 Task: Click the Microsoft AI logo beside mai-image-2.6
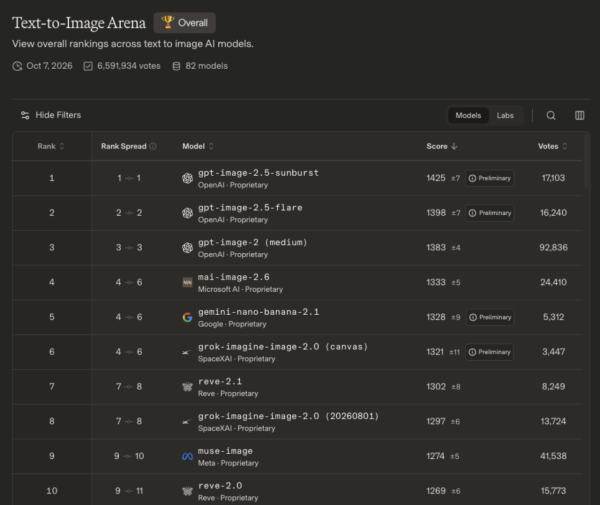pos(187,283)
